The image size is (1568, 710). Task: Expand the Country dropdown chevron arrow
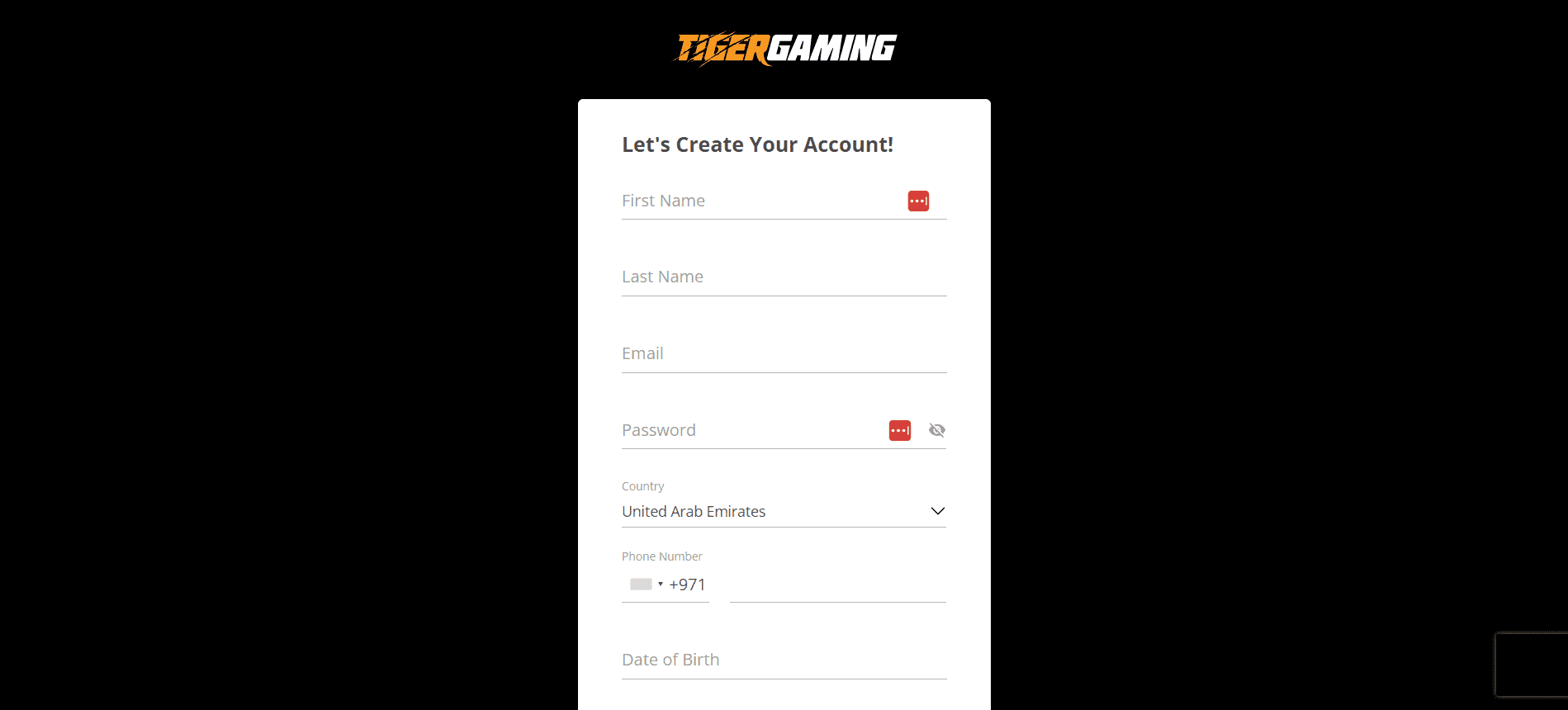pyautogui.click(x=937, y=511)
